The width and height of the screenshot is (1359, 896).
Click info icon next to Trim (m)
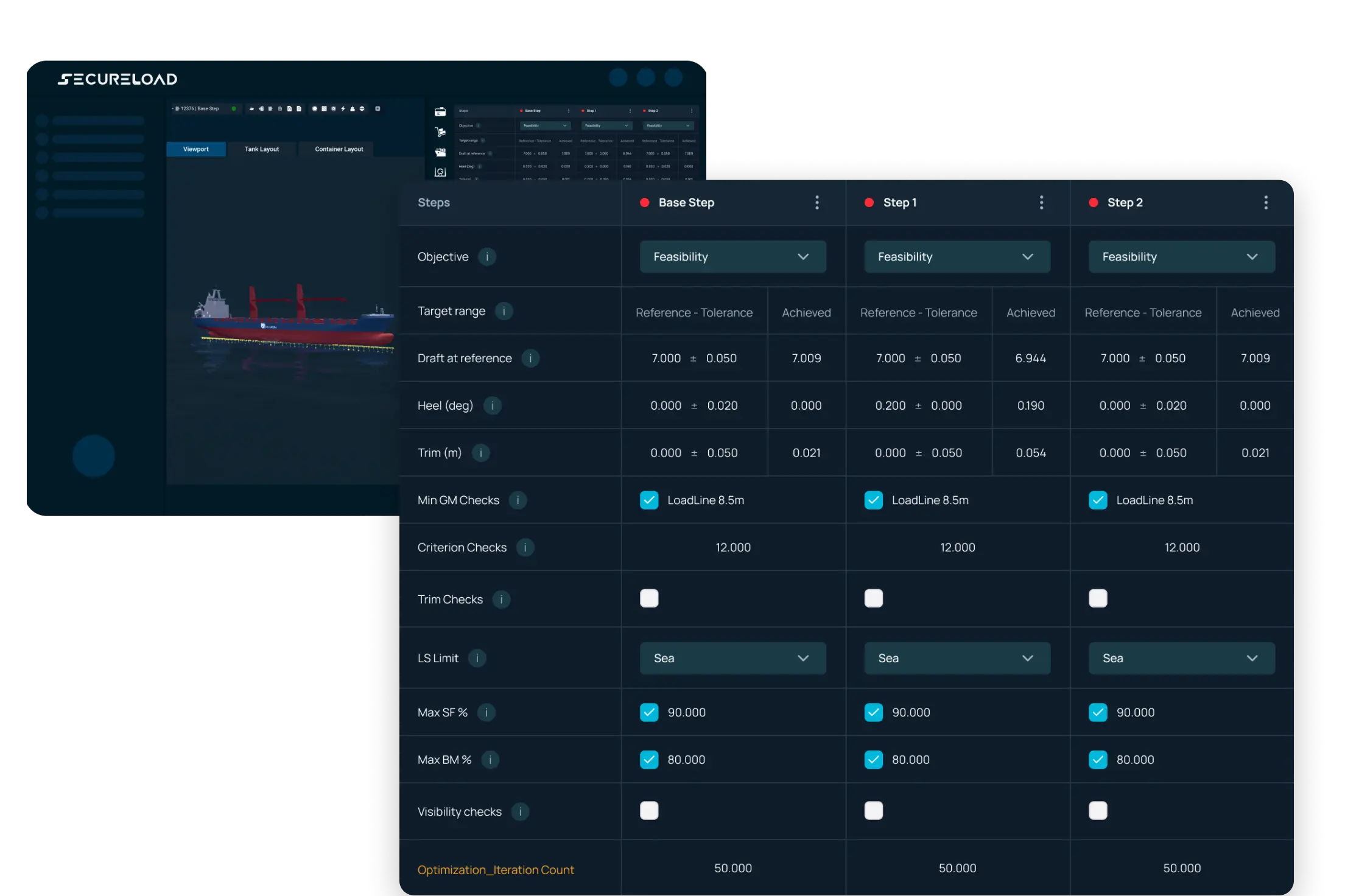[x=481, y=453]
